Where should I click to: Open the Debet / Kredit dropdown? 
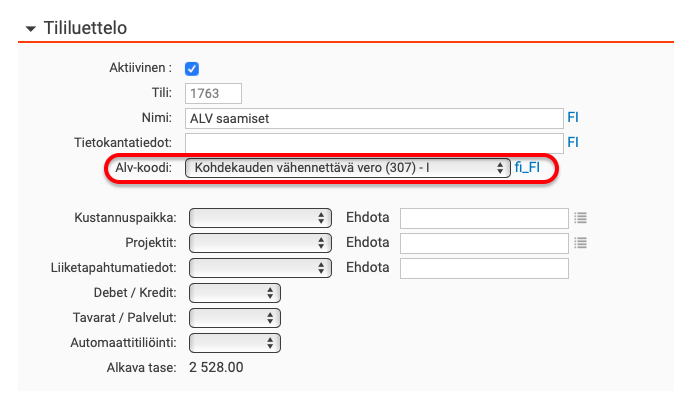[x=234, y=292]
